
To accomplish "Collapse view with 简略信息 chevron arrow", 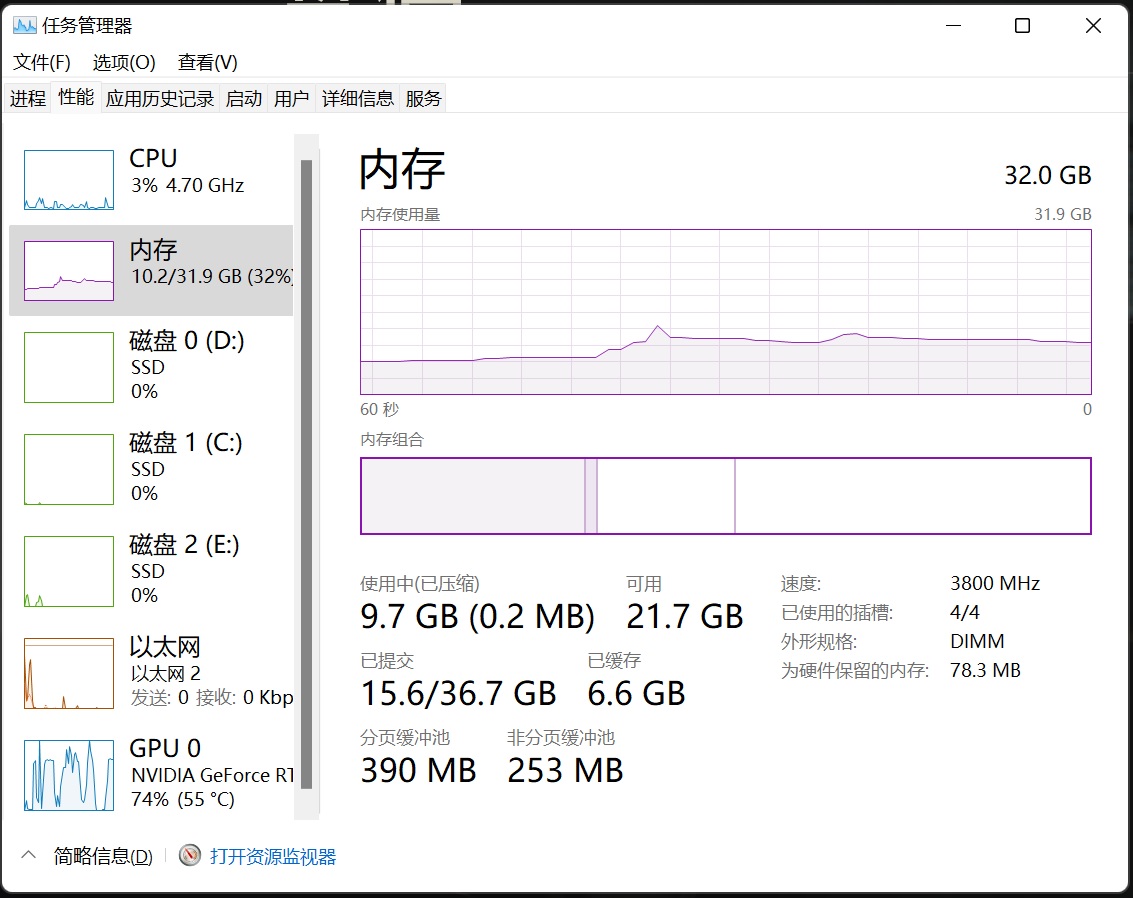I will (29, 855).
